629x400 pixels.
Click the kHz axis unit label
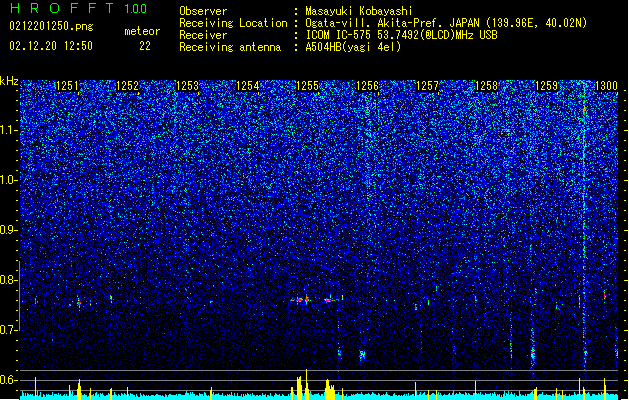pyautogui.click(x=9, y=81)
